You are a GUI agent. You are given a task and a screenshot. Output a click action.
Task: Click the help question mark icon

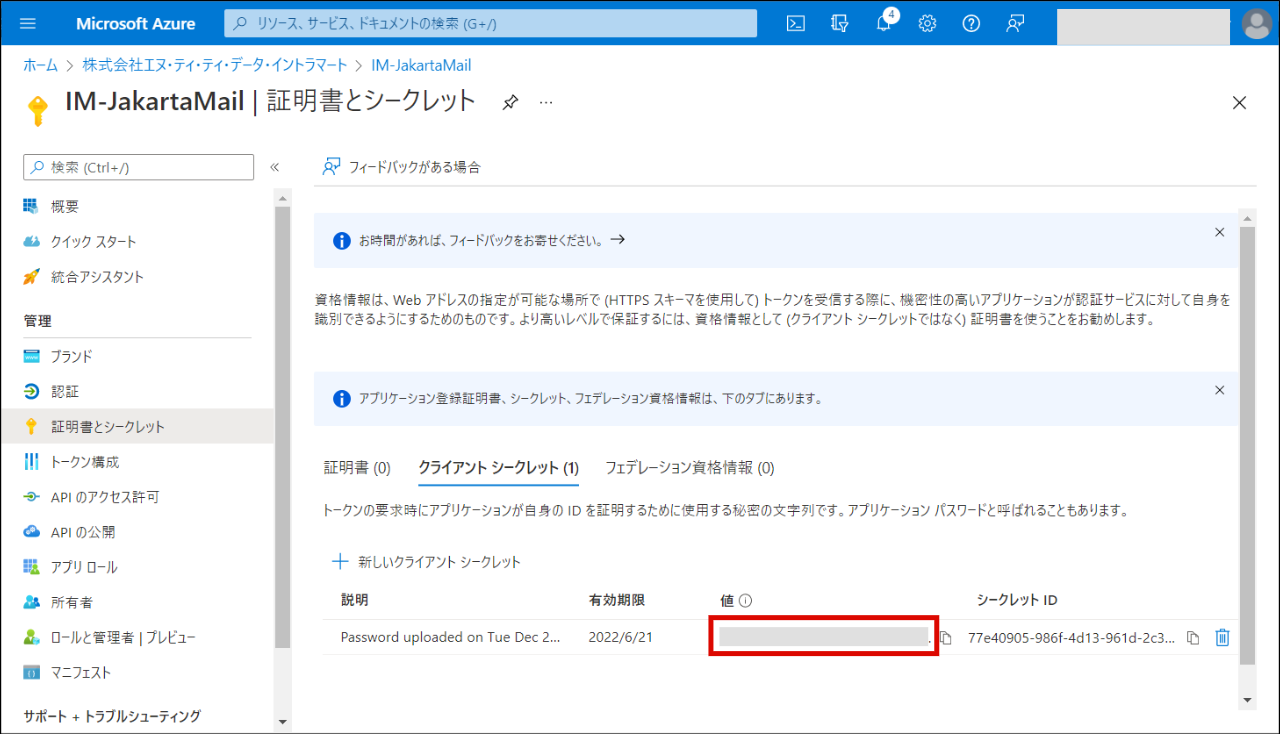[971, 23]
